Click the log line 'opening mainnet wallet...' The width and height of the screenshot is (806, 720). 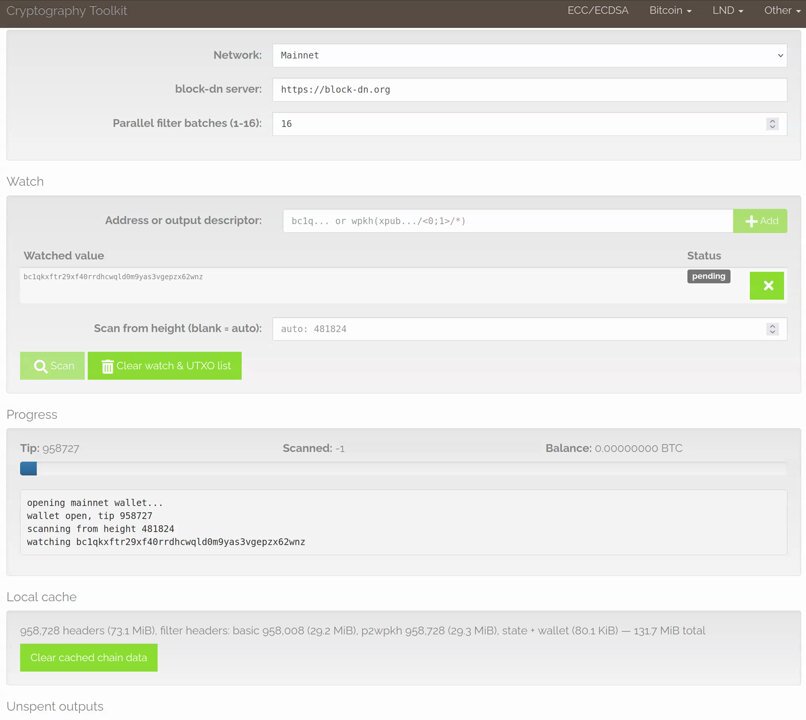[95, 503]
